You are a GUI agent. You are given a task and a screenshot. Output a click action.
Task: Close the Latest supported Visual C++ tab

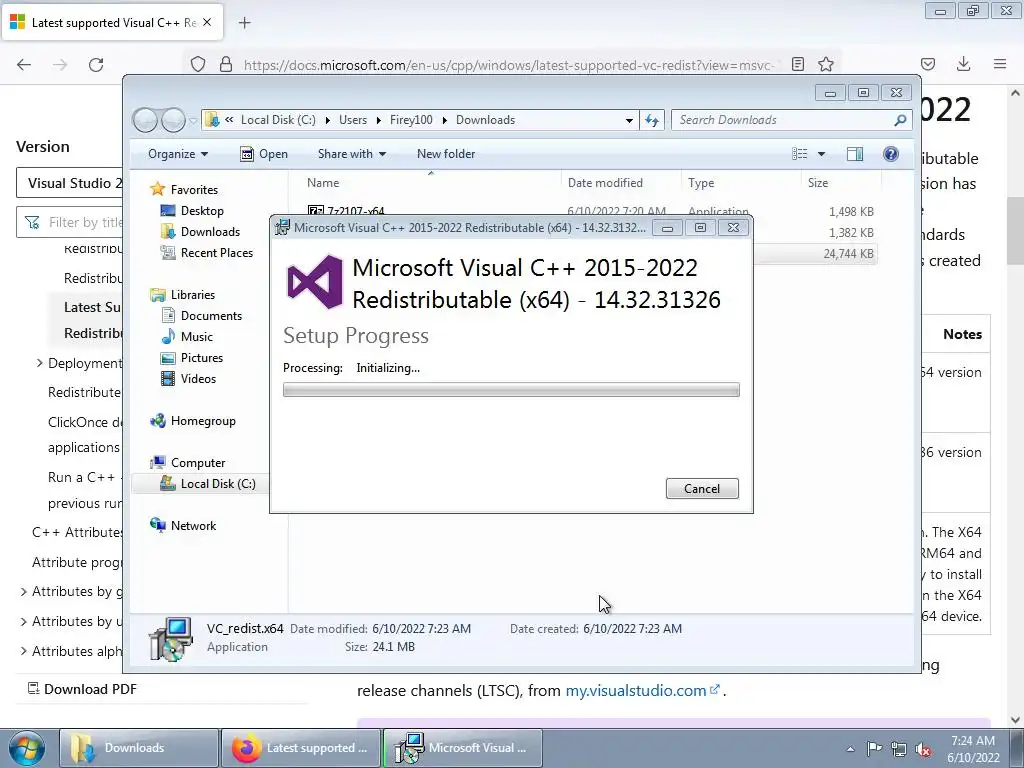(x=207, y=22)
